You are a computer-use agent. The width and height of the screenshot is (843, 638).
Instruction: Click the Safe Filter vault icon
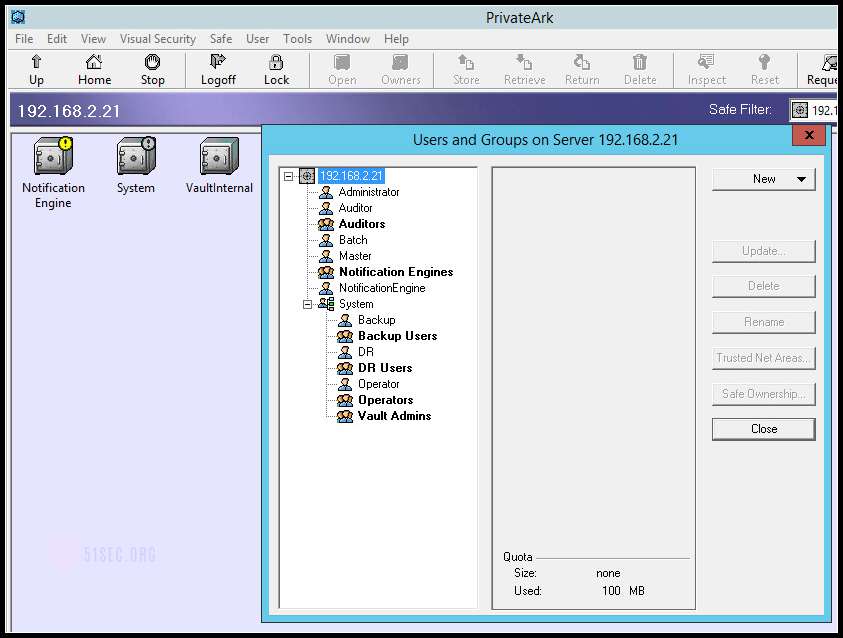point(799,110)
